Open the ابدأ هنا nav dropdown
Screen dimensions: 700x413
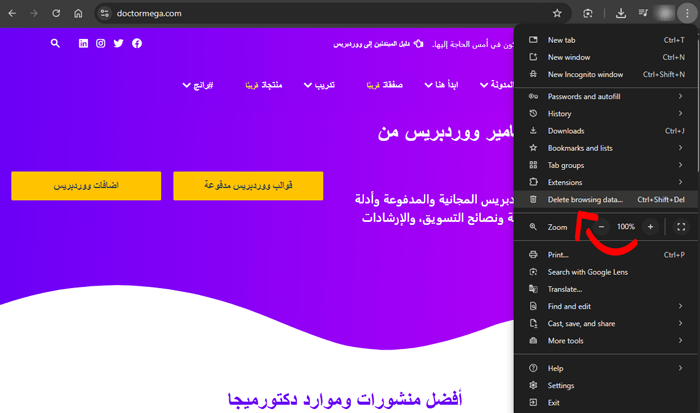(x=441, y=85)
